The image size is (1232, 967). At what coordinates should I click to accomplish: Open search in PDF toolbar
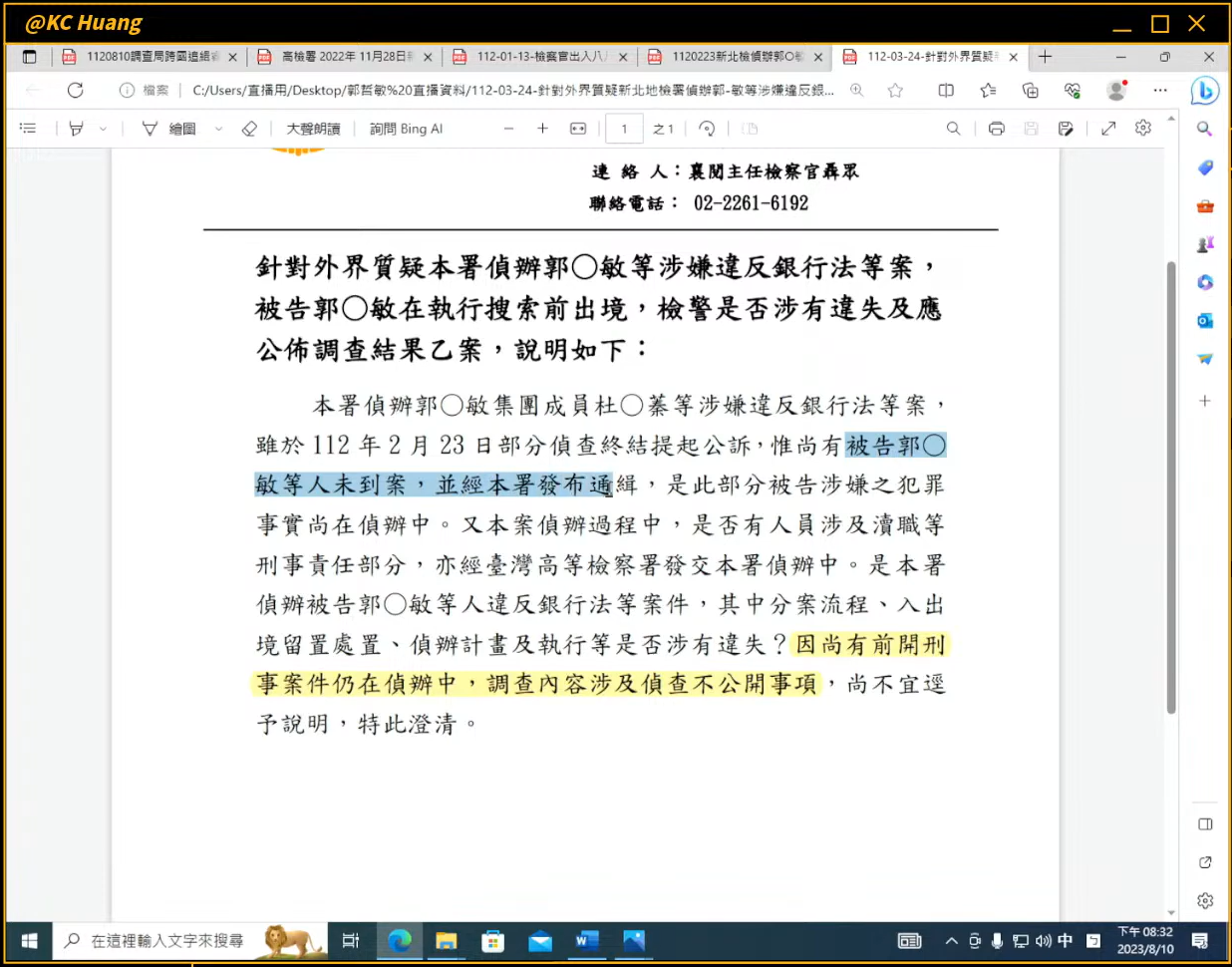(x=953, y=129)
